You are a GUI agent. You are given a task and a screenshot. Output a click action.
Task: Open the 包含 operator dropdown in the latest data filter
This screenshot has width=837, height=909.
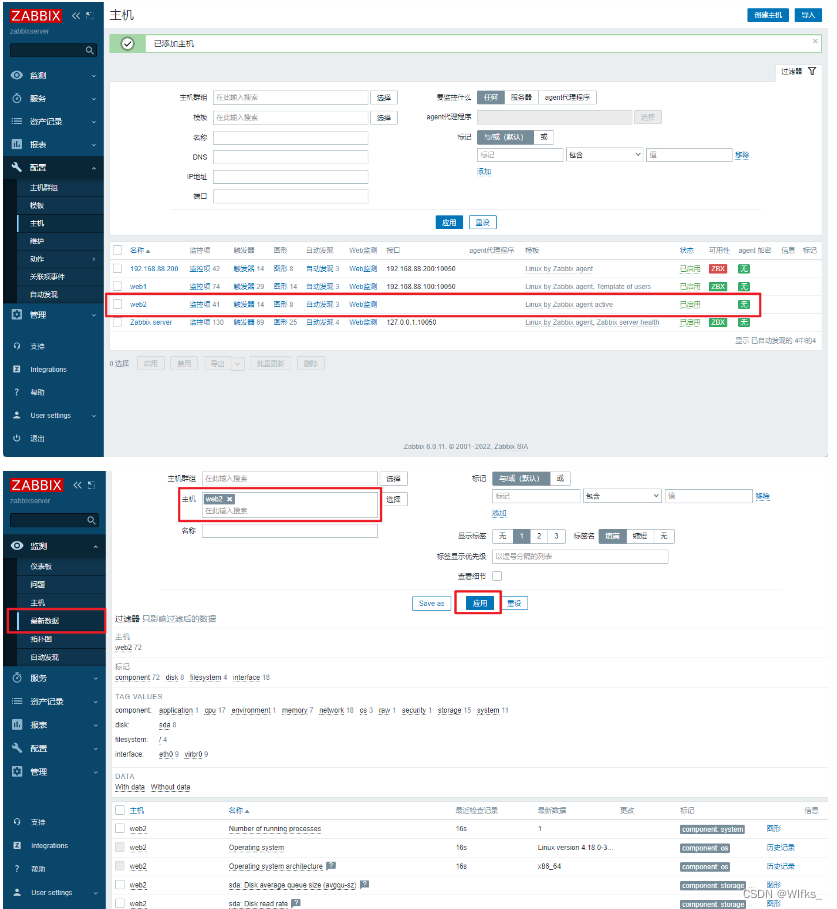coord(622,496)
